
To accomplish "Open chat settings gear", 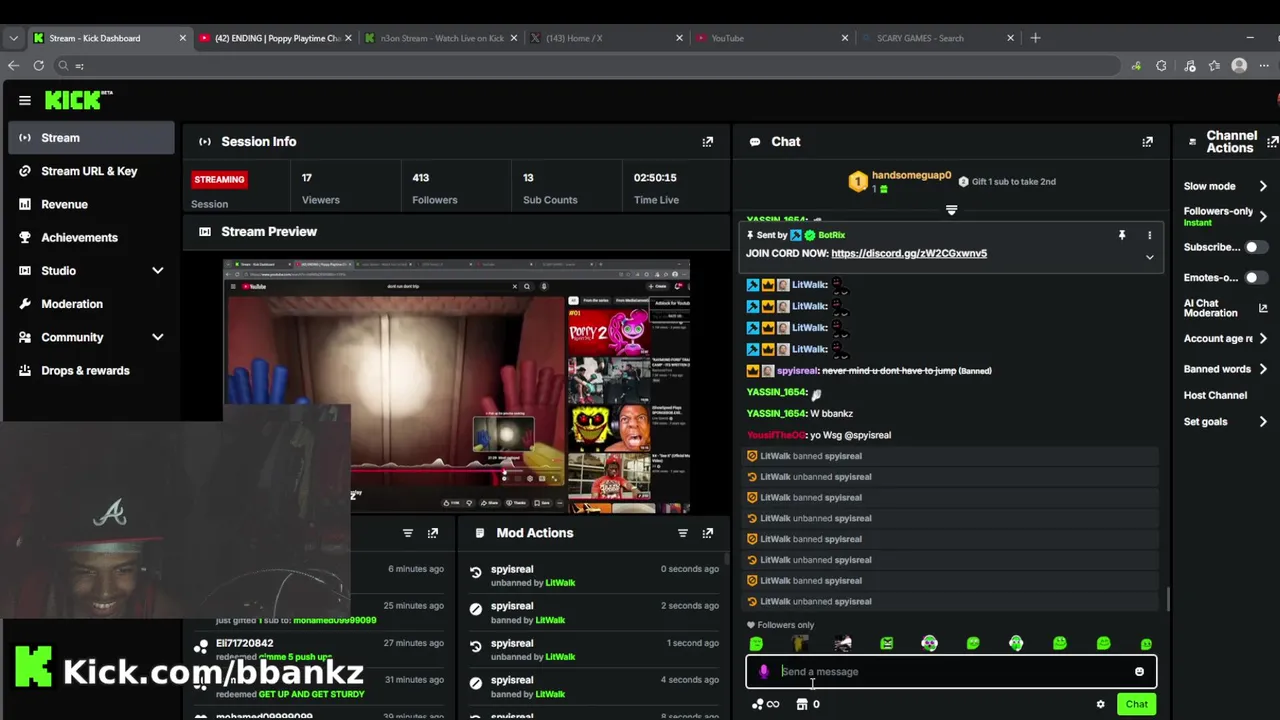I will pos(1101,704).
